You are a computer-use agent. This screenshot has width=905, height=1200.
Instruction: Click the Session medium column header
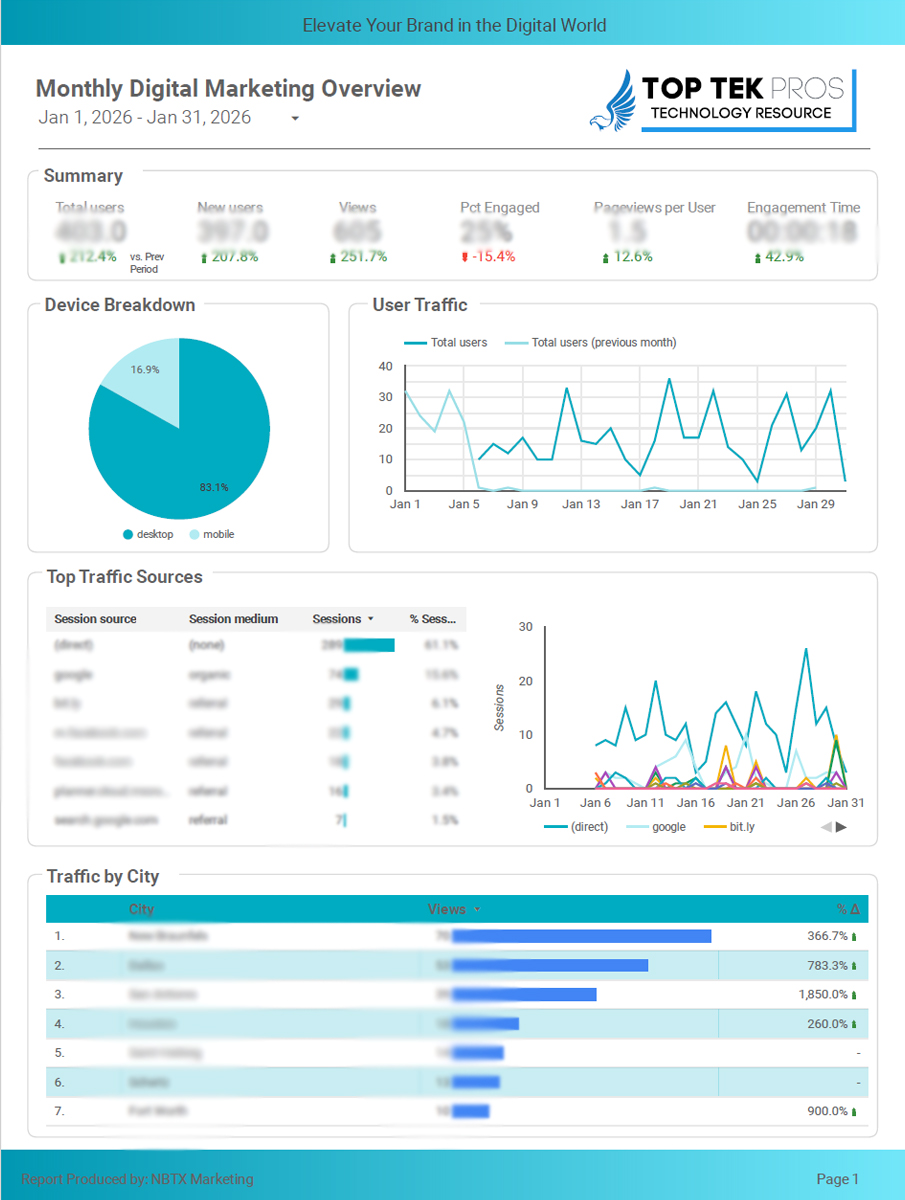(x=233, y=619)
